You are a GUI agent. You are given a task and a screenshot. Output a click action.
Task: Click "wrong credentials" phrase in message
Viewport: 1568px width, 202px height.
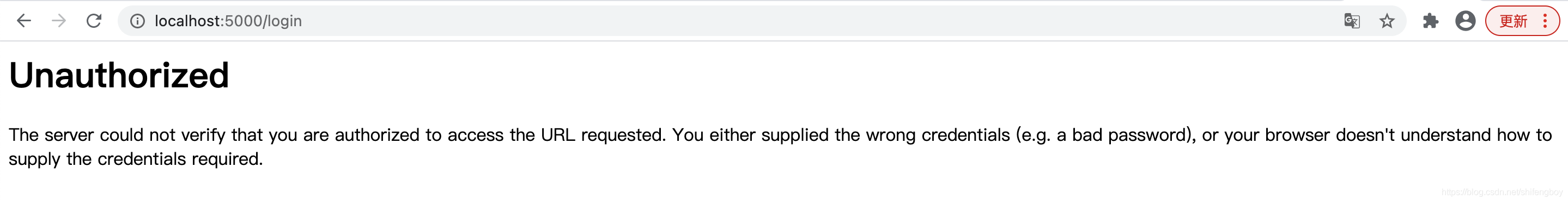(938, 135)
